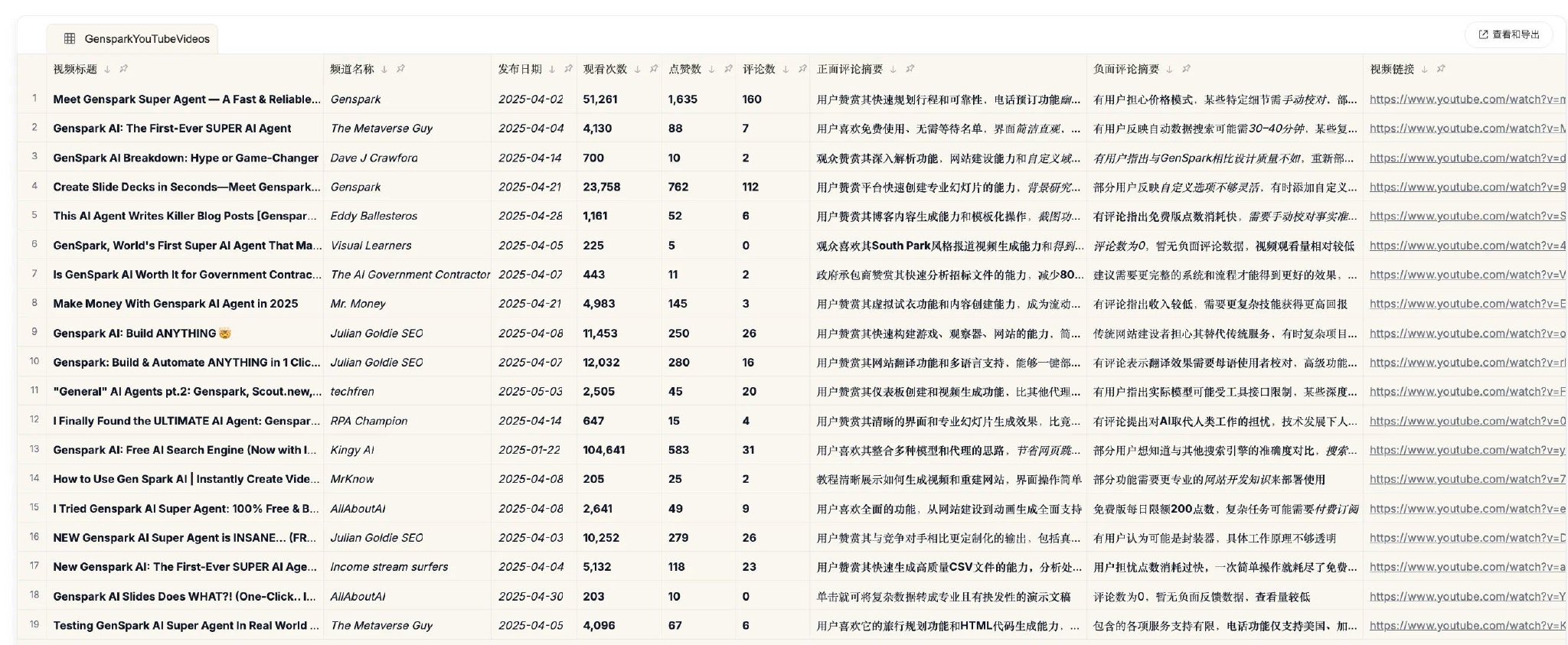Viewport: 1568px width, 645px height.
Task: Click row number 10
Action: pyautogui.click(x=34, y=361)
